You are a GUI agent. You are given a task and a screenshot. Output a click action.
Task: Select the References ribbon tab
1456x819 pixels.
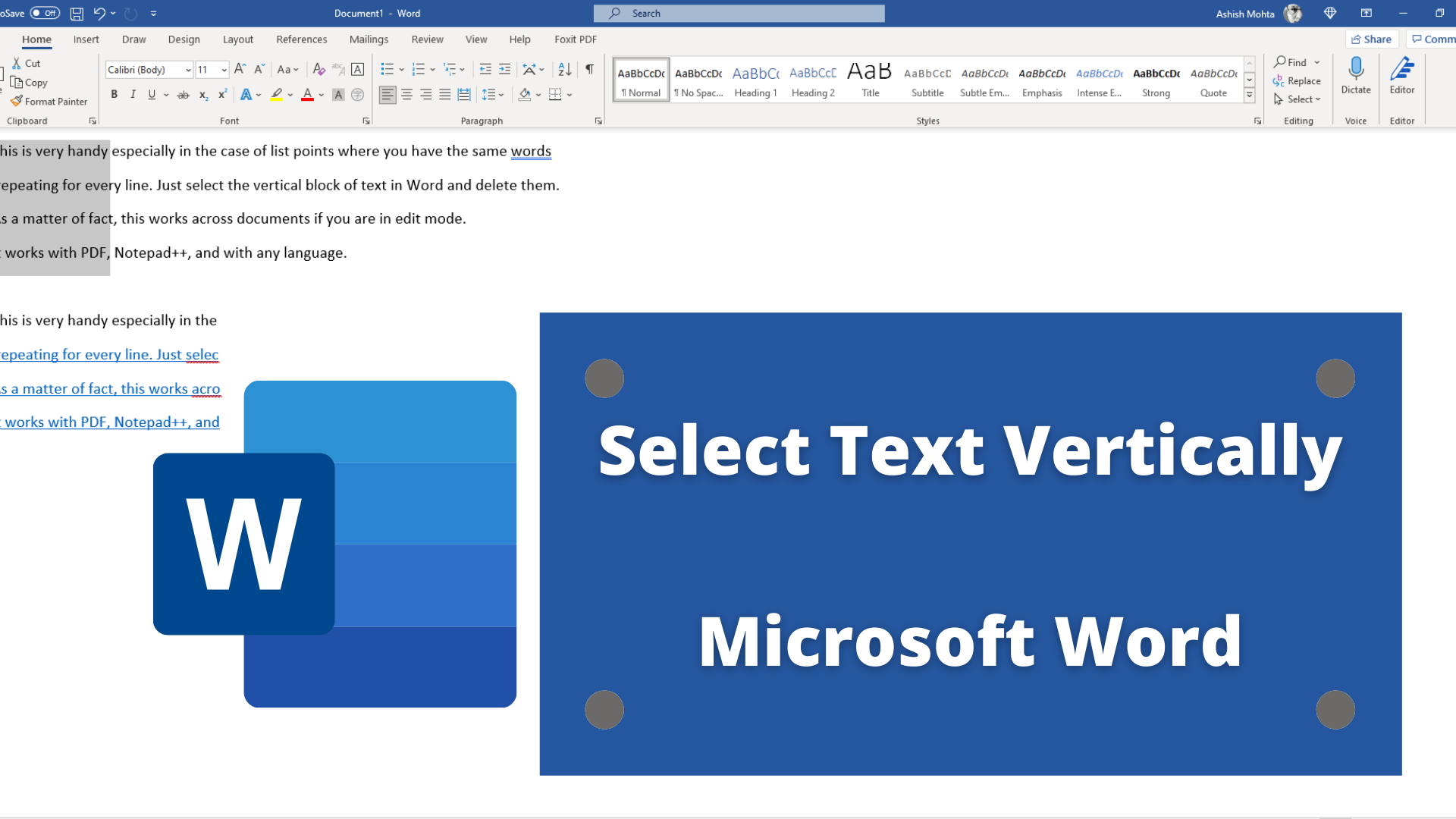301,39
